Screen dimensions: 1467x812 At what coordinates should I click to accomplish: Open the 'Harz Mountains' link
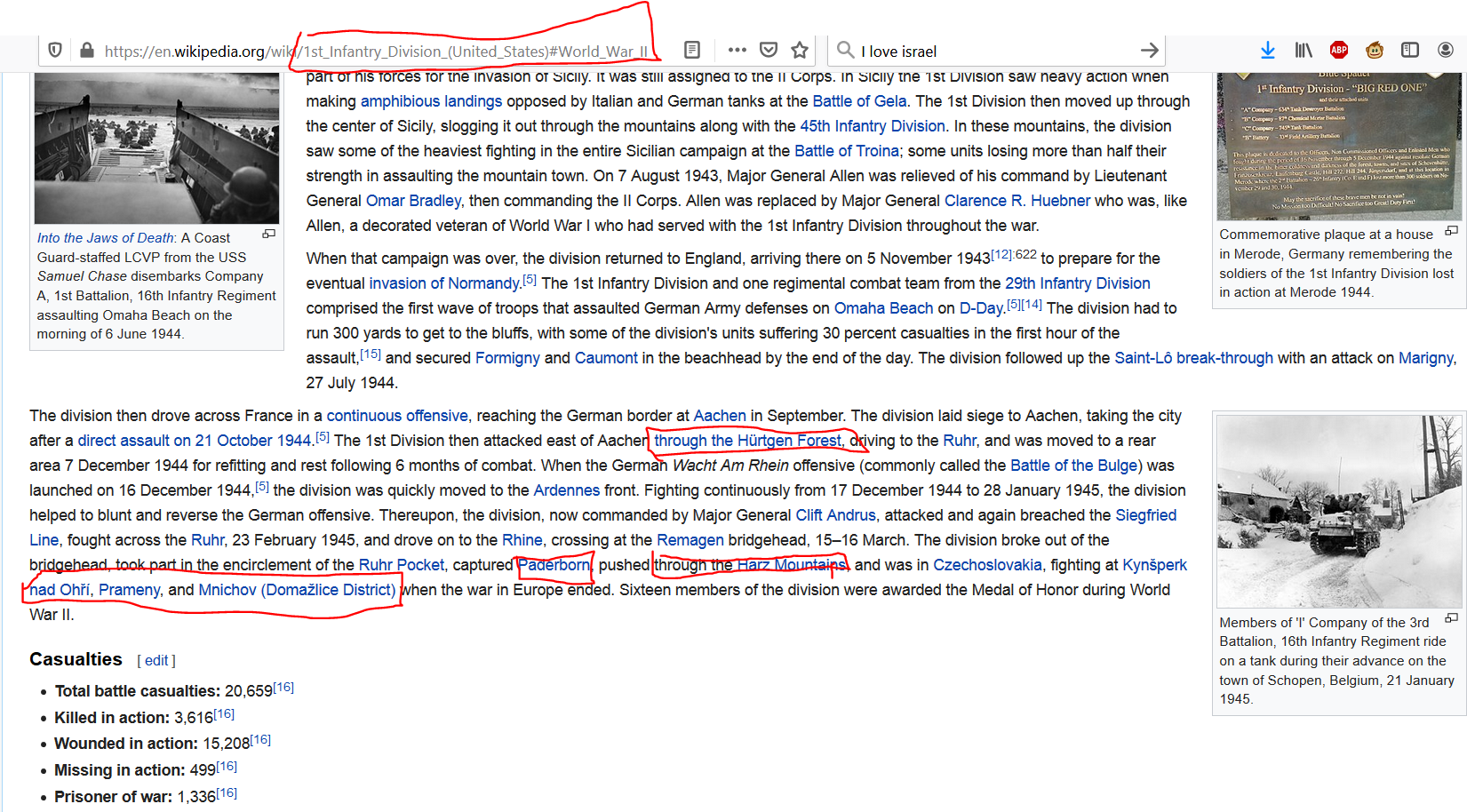[791, 565]
